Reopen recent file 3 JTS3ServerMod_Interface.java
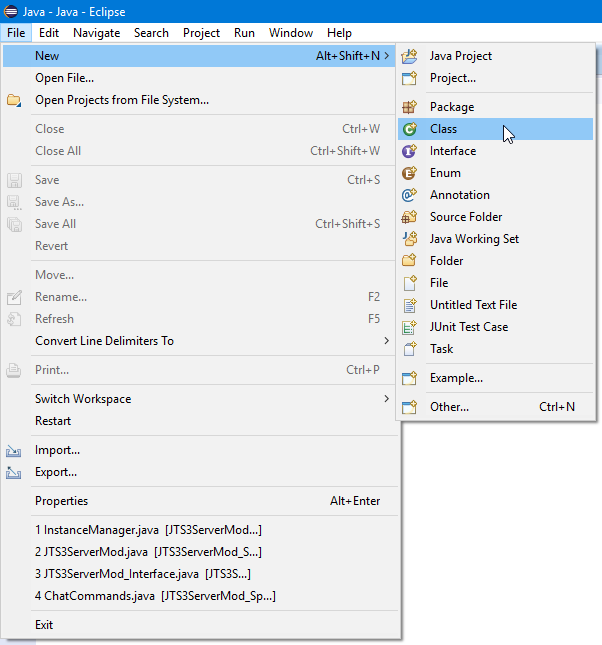The height and width of the screenshot is (645, 602). point(199,574)
